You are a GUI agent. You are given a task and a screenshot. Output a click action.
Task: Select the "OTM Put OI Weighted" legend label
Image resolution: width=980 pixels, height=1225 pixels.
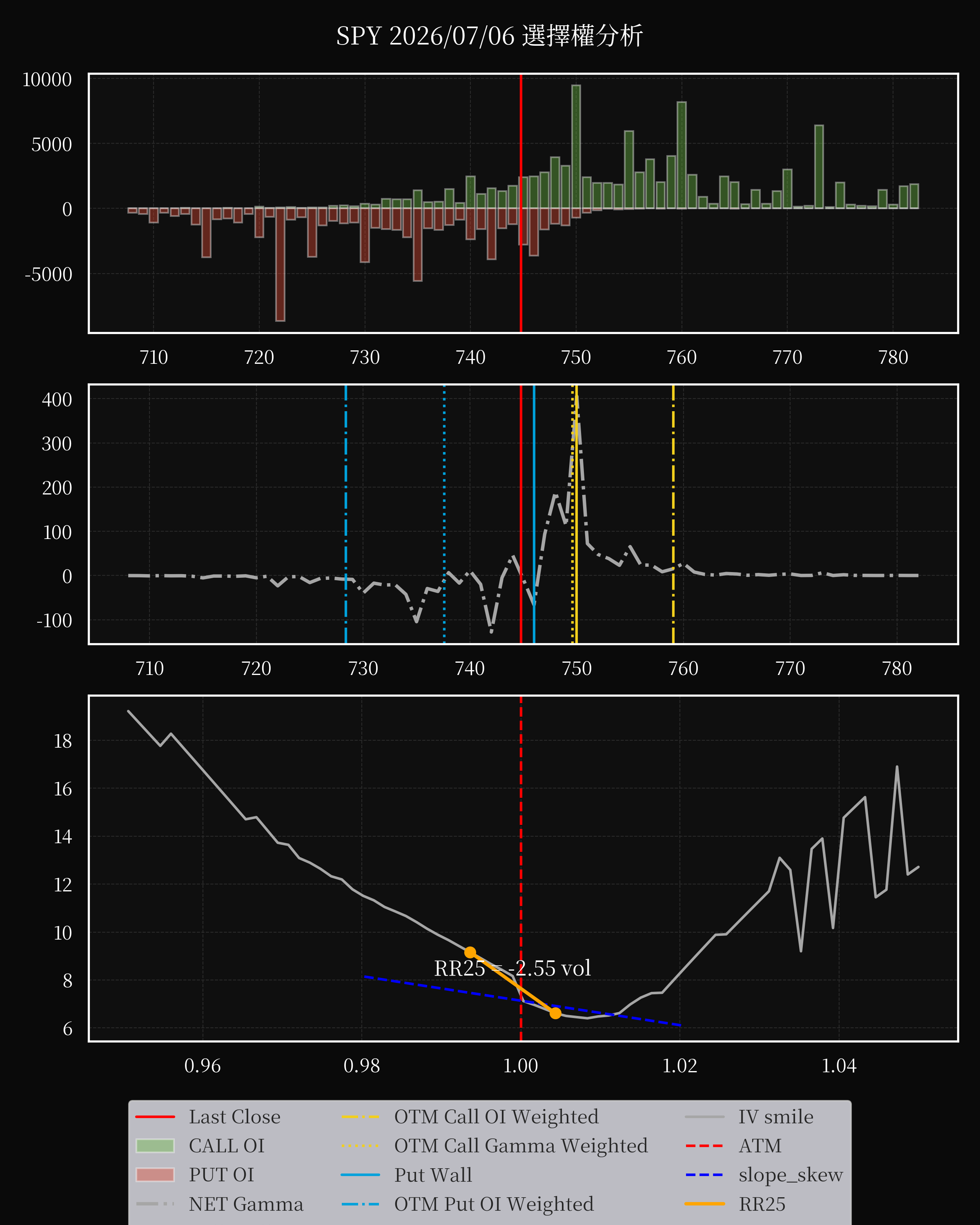click(x=494, y=1204)
